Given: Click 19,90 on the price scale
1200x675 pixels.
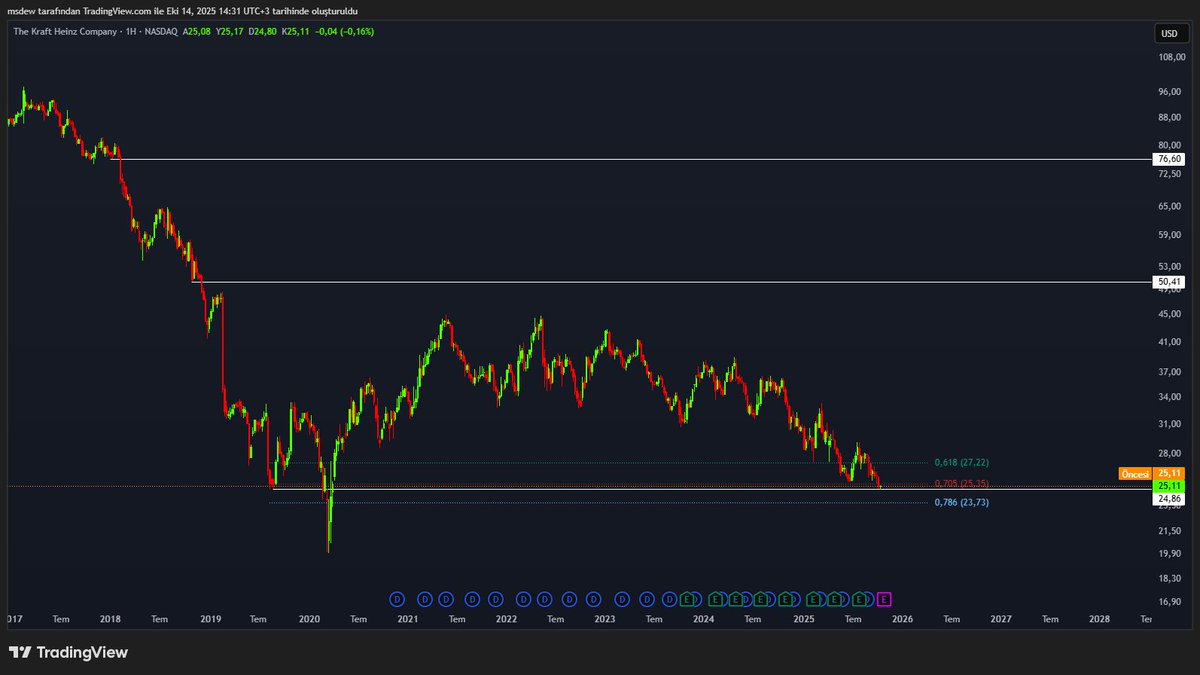Looking at the screenshot, I should pos(1170,554).
